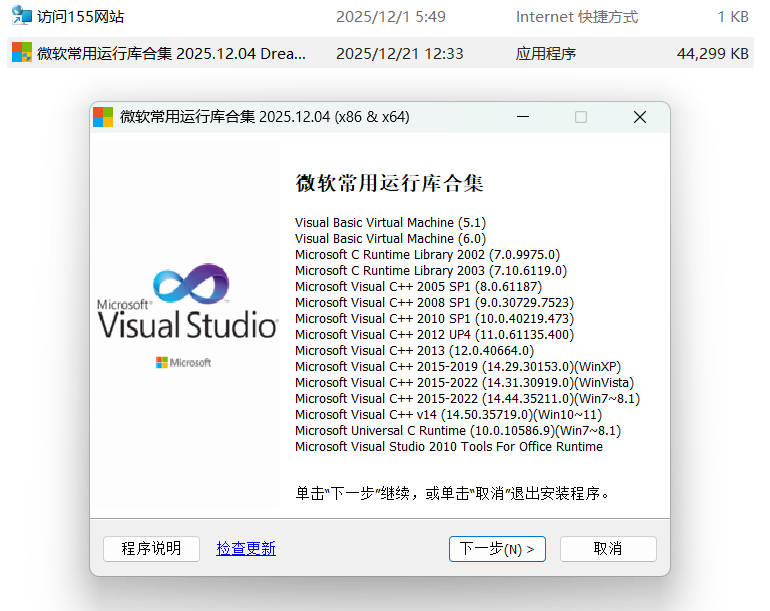Click the Visual Studio infinity logo
The height and width of the screenshot is (611, 770).
coord(190,285)
